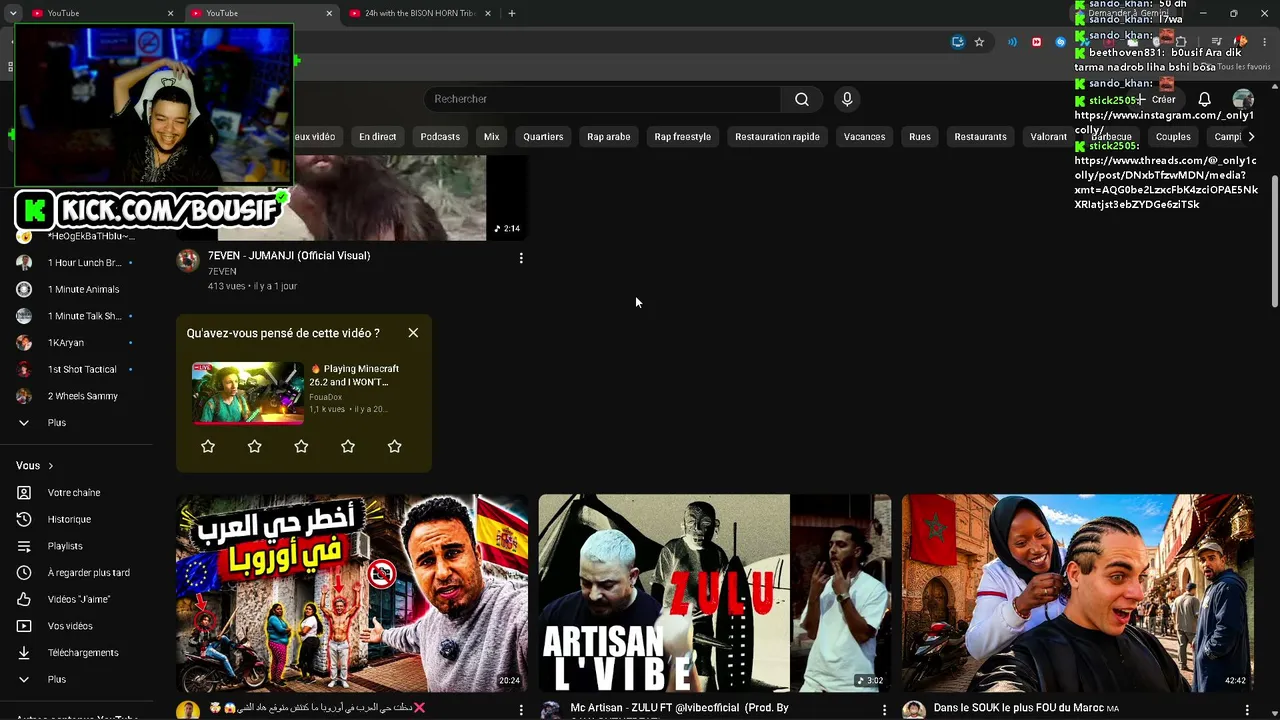Show more filter chips with right arrow
Image resolution: width=1280 pixels, height=720 pixels.
click(x=1251, y=137)
